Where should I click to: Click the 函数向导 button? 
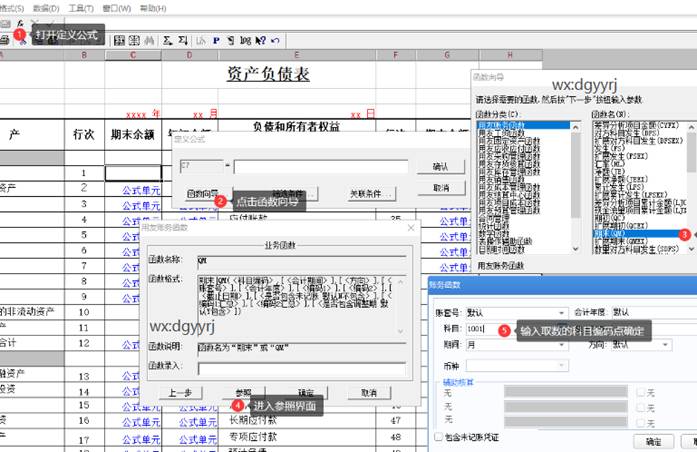click(202, 194)
